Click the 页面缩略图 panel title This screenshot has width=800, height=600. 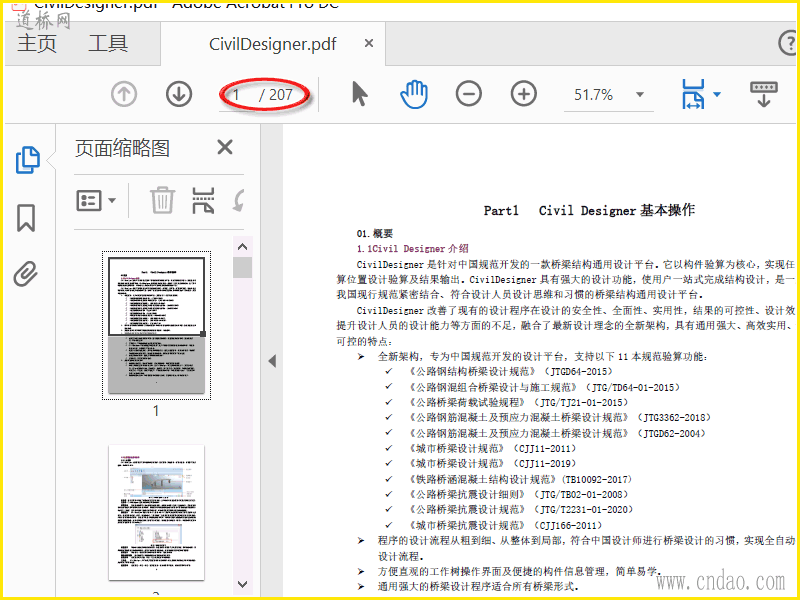coord(122,148)
